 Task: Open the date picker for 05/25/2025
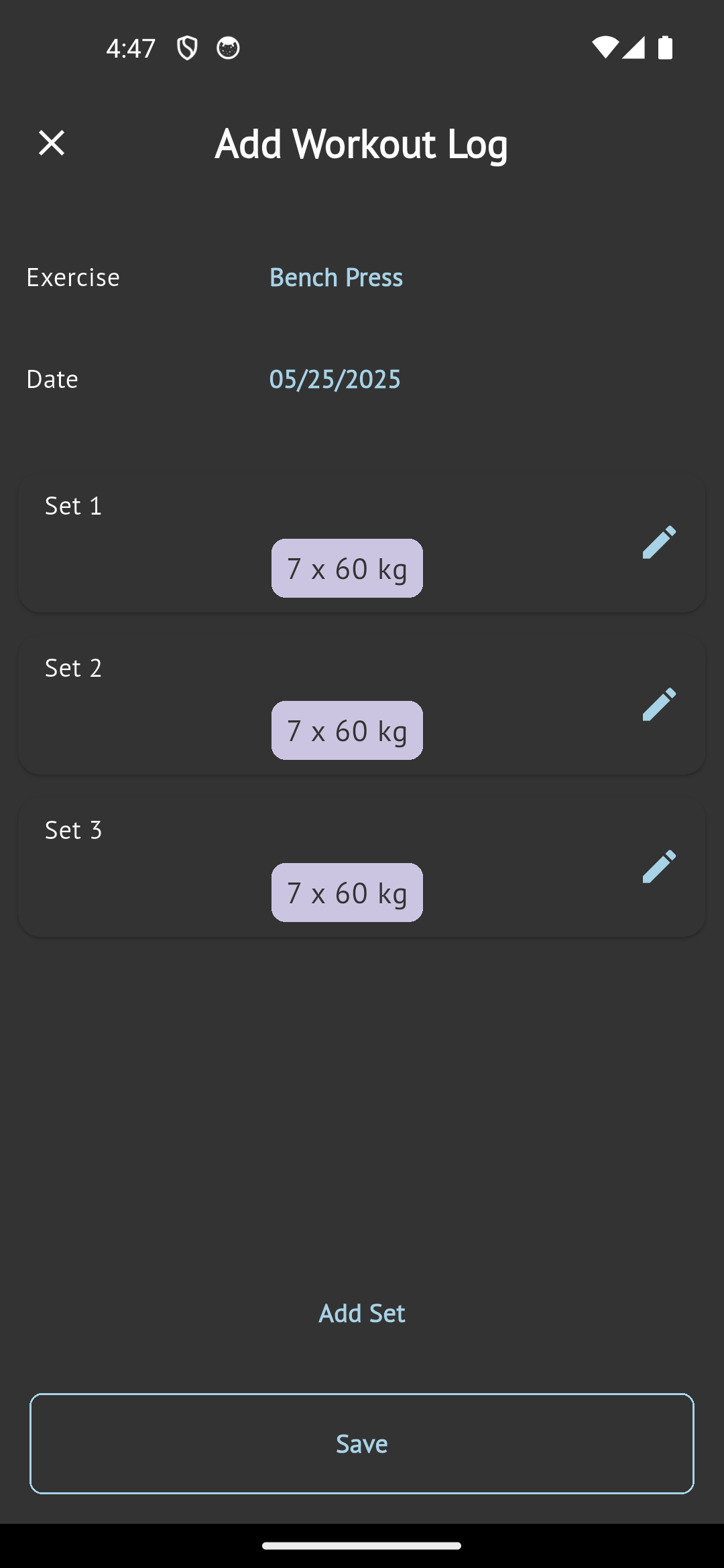(x=335, y=379)
